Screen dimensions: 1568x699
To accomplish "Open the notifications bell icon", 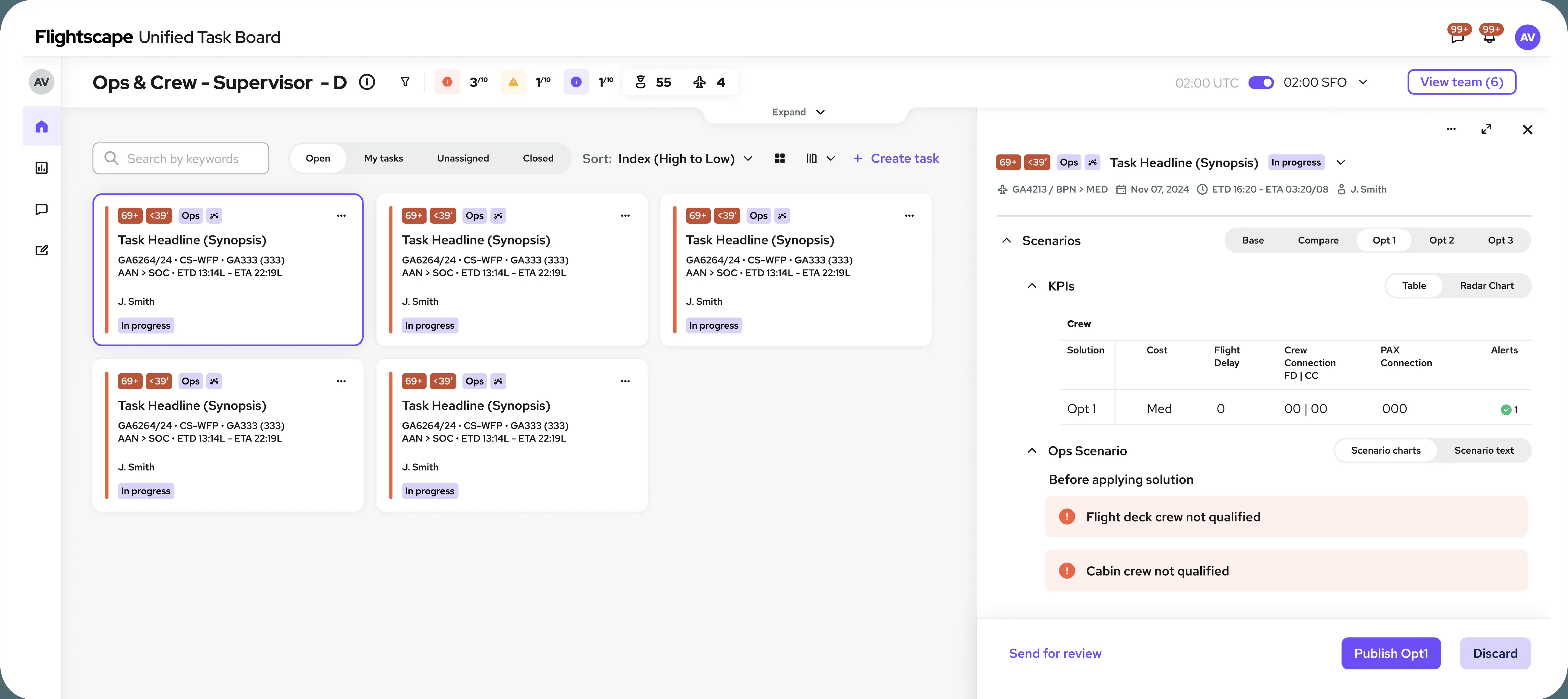I will pos(1489,38).
